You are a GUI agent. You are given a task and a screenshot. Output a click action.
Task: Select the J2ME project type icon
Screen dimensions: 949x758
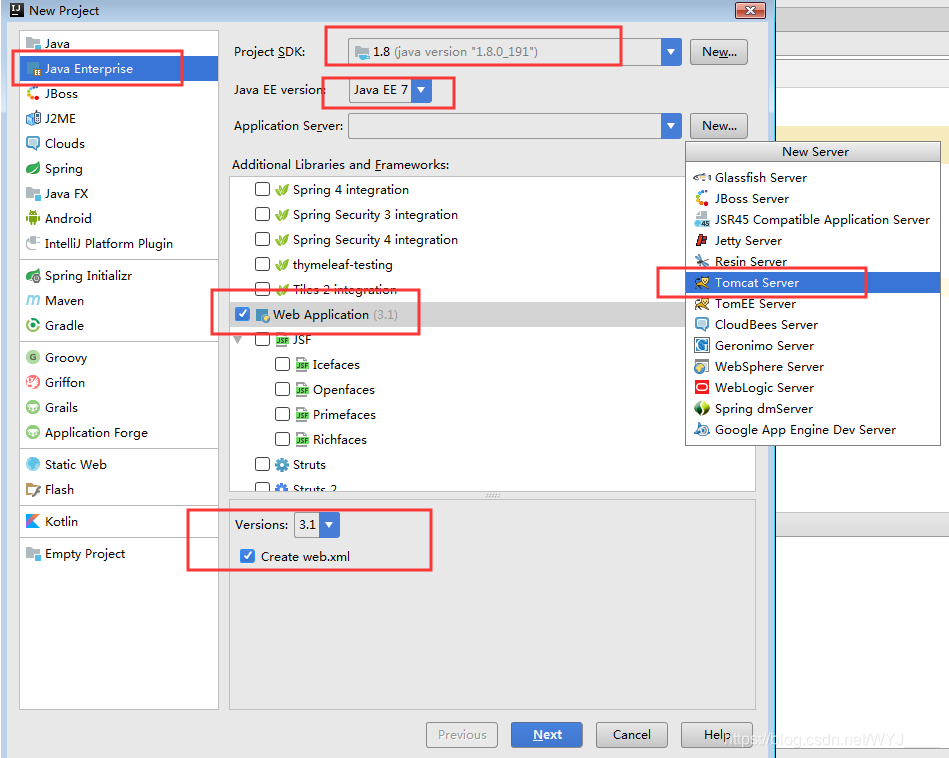point(33,119)
